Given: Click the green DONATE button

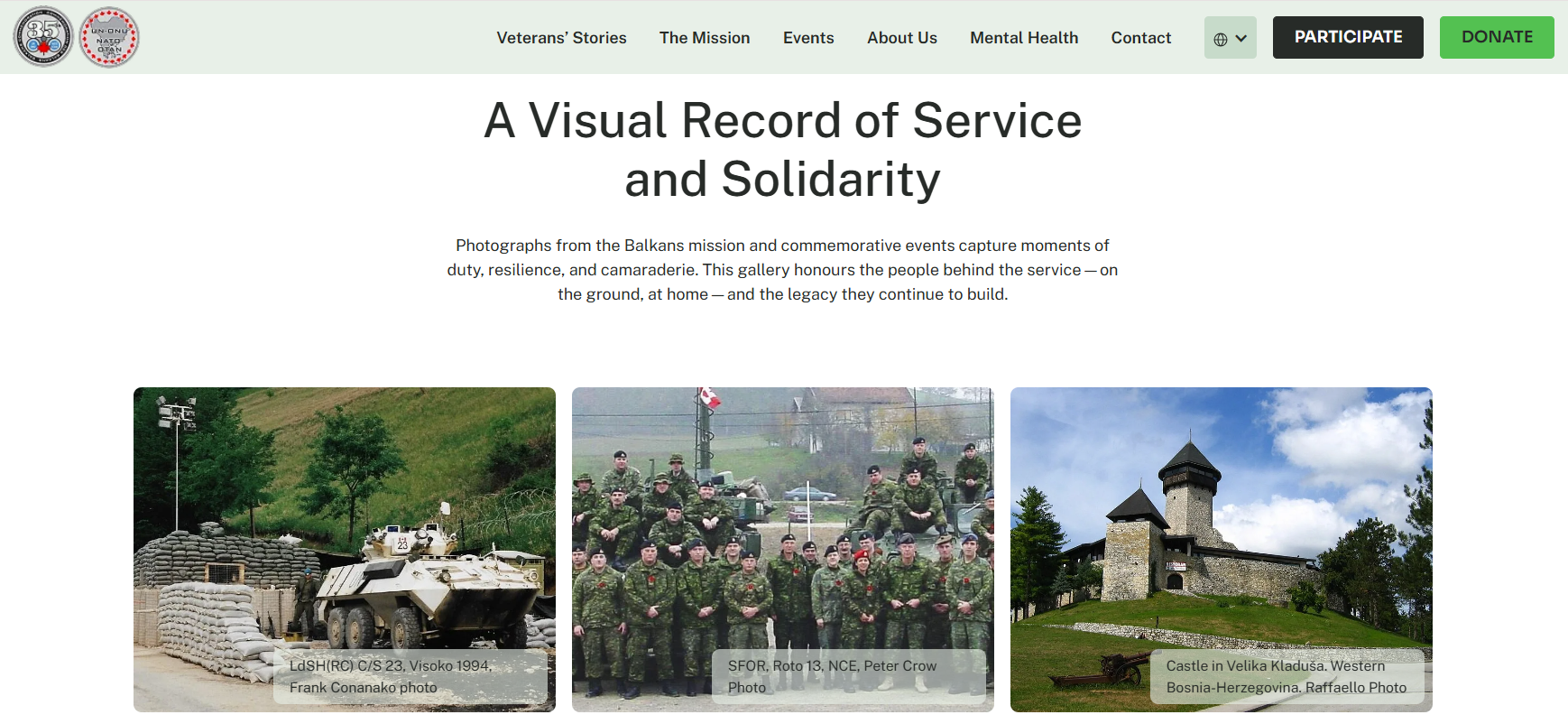Looking at the screenshot, I should tap(1497, 37).
